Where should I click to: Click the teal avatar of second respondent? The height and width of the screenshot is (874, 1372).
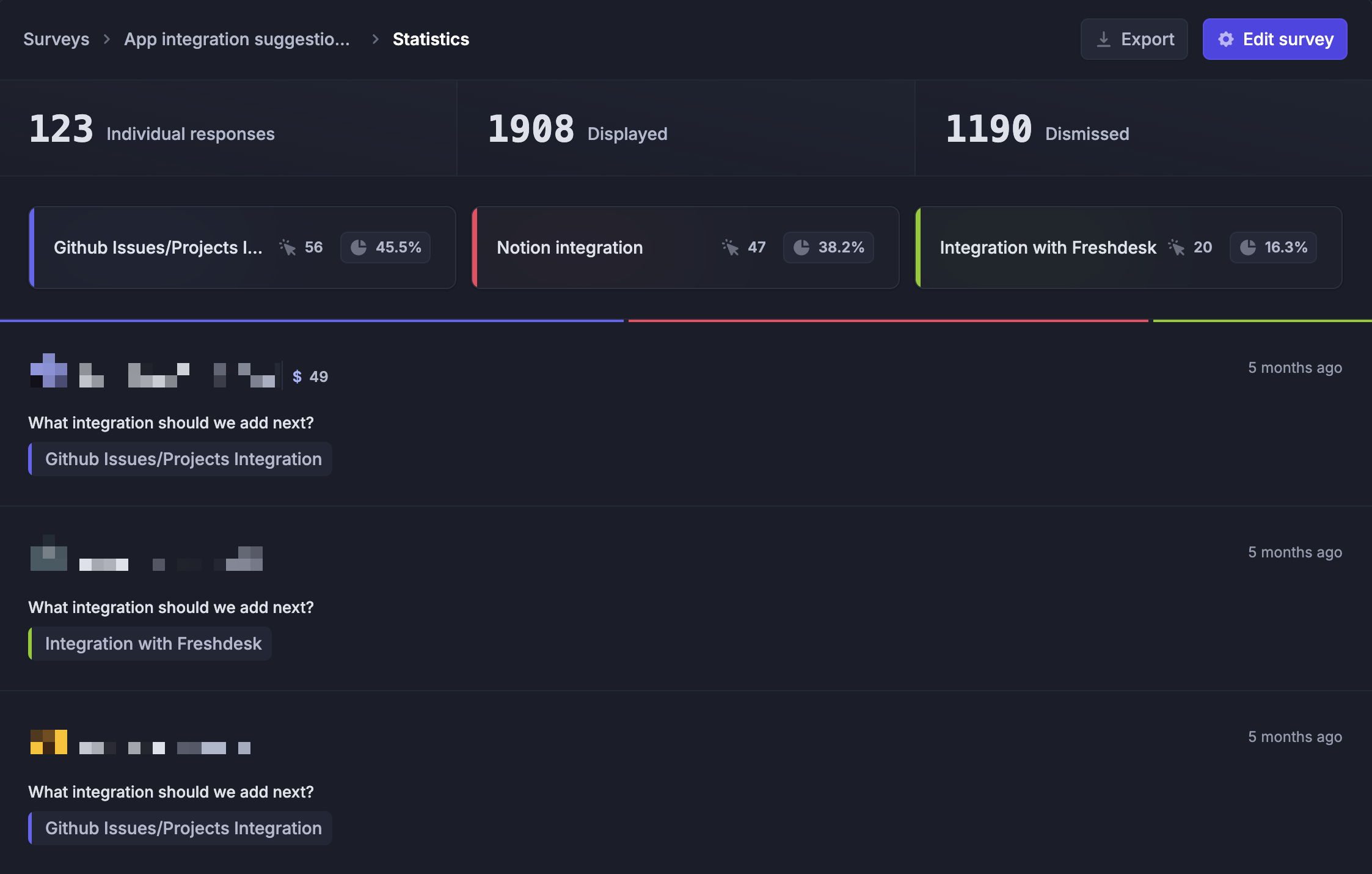pyautogui.click(x=49, y=553)
